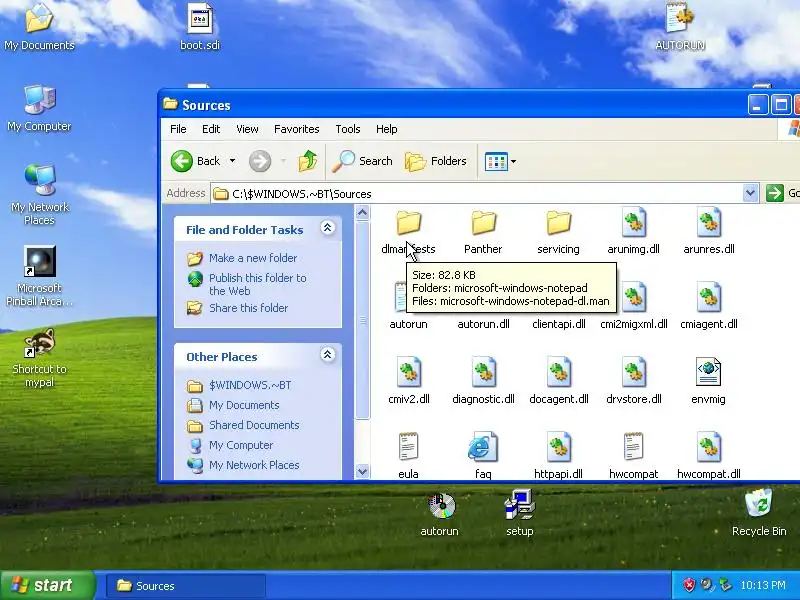
Task: Select the cmi2migxml.dll file
Action: pos(634,307)
